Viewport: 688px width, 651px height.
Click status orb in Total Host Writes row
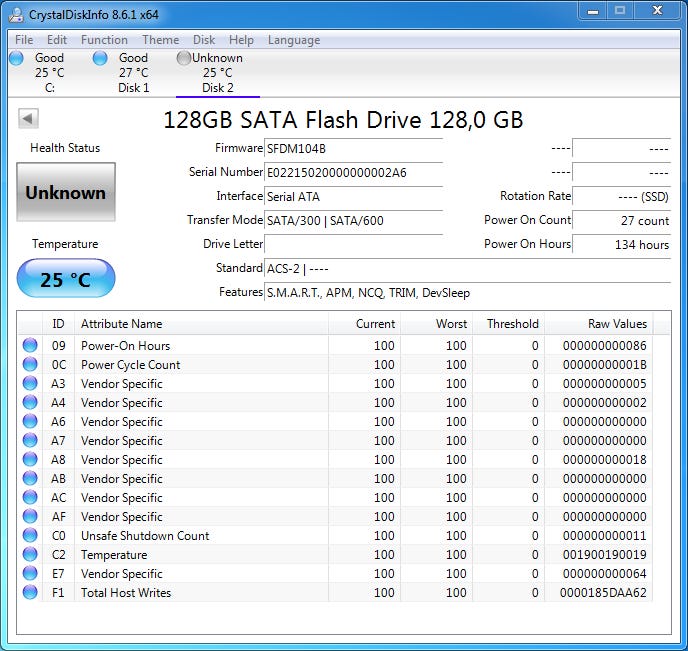click(30, 593)
